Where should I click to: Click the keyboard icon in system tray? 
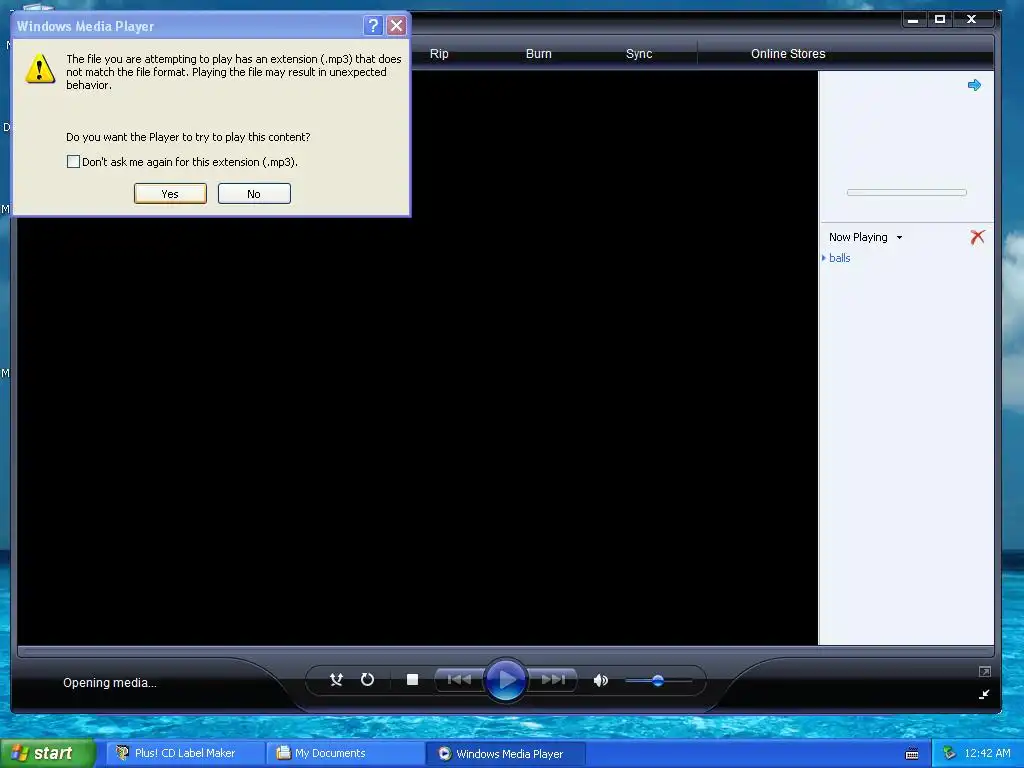click(912, 754)
